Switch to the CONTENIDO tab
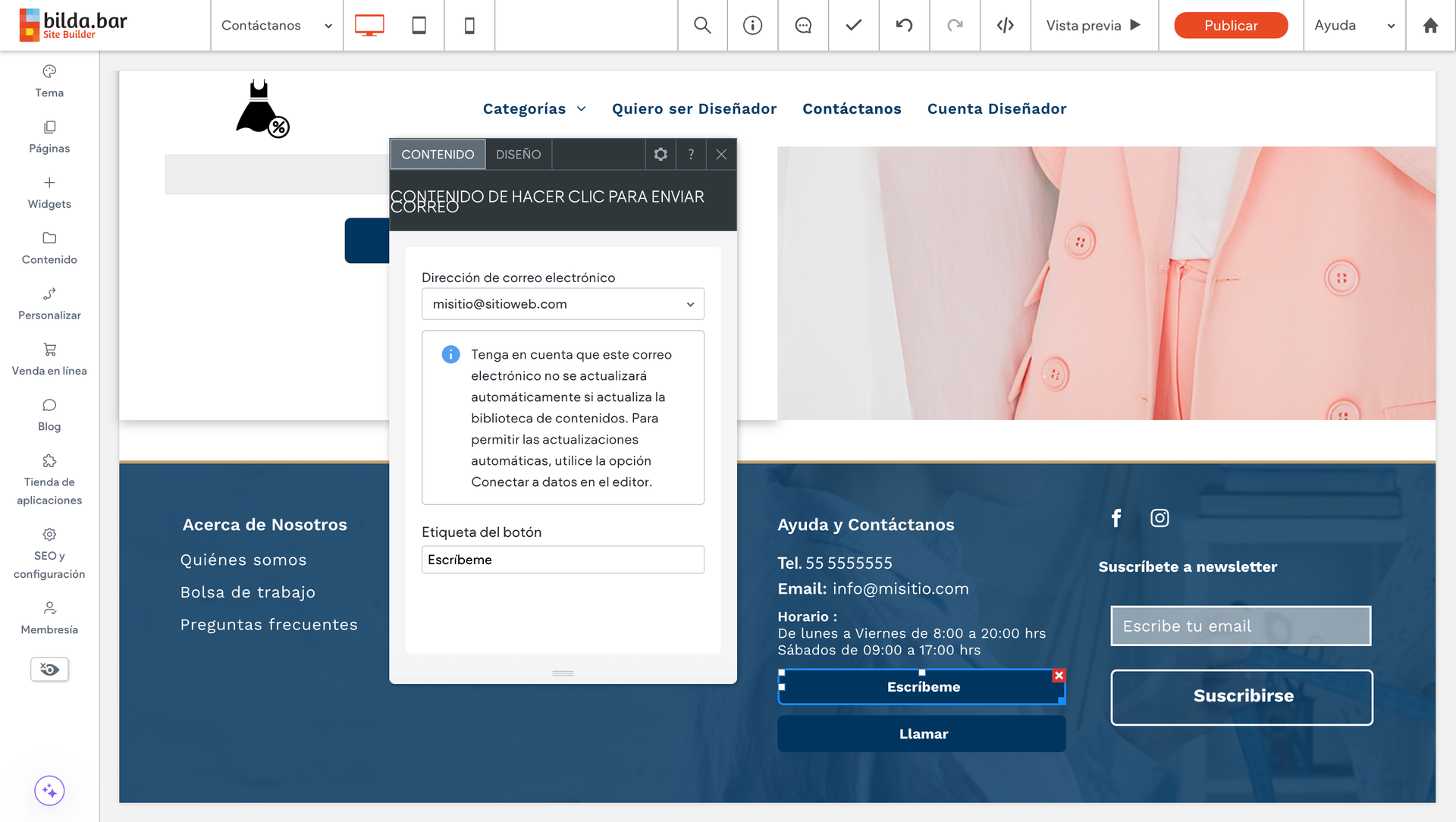 (x=438, y=154)
